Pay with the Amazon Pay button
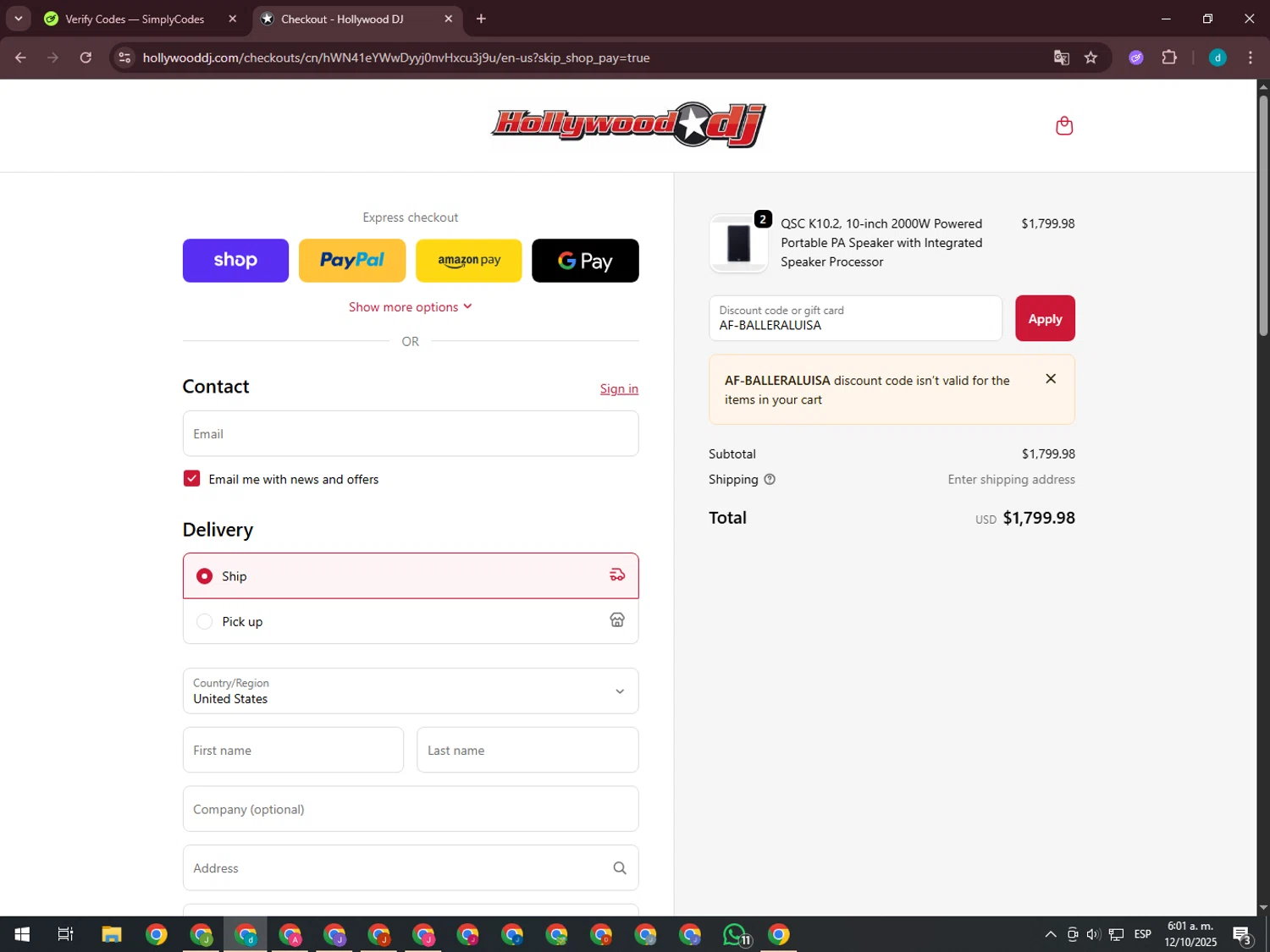 469,261
